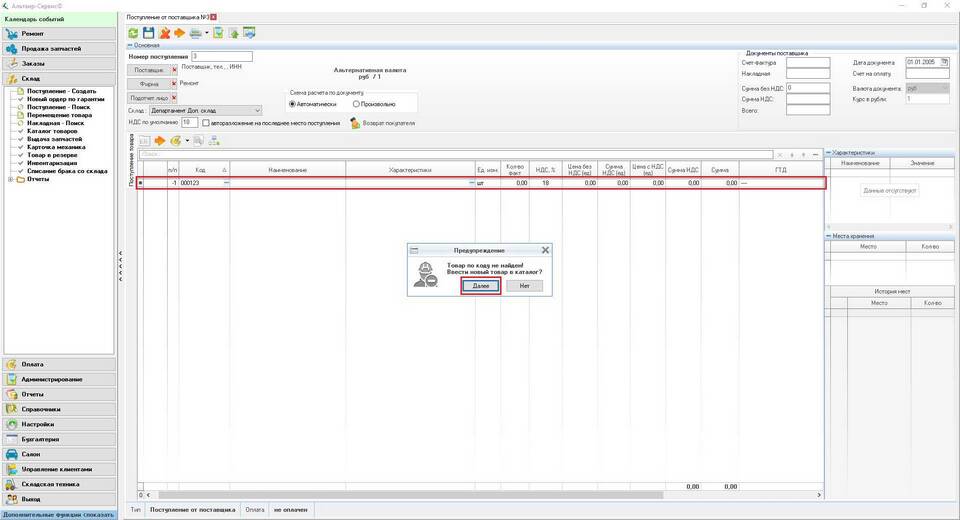Click the Возврат покупателя icon
The image size is (960, 520).
[355, 123]
